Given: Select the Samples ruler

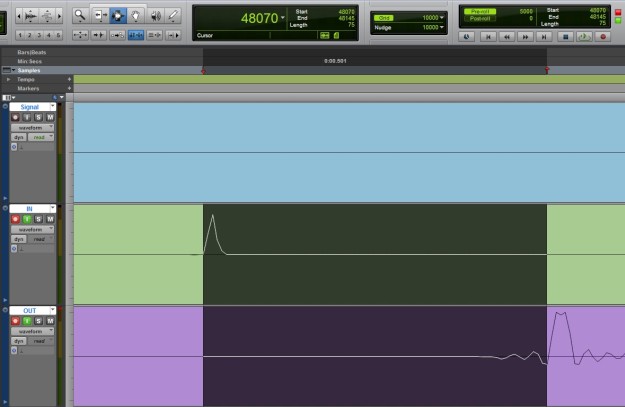Looking at the screenshot, I should [x=29, y=71].
